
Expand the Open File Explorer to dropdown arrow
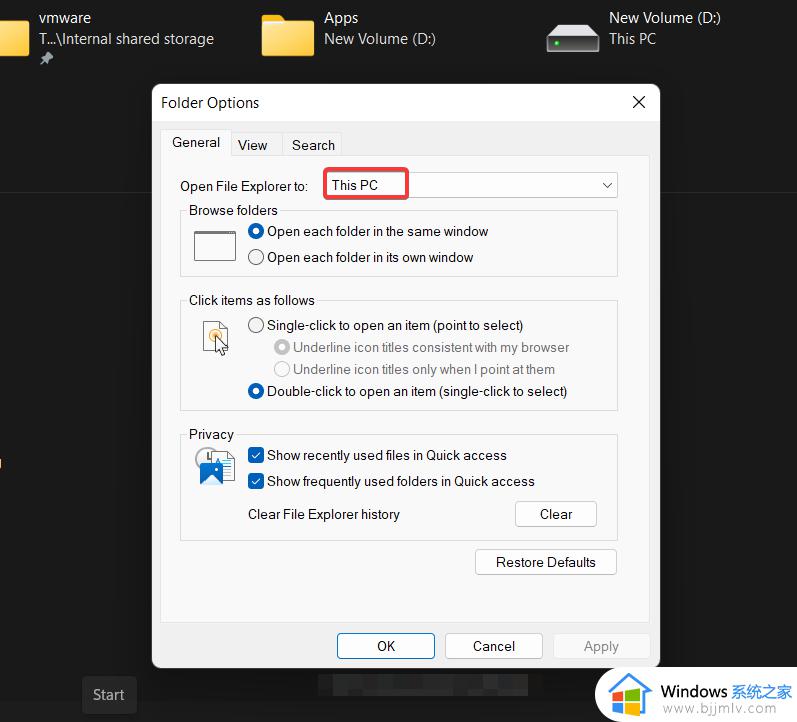point(607,185)
